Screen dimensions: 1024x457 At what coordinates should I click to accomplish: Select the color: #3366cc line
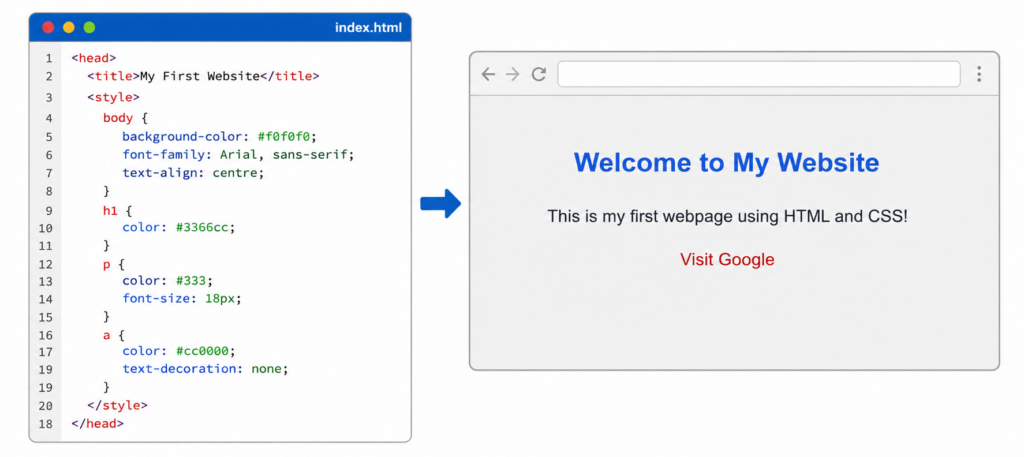[x=178, y=228]
